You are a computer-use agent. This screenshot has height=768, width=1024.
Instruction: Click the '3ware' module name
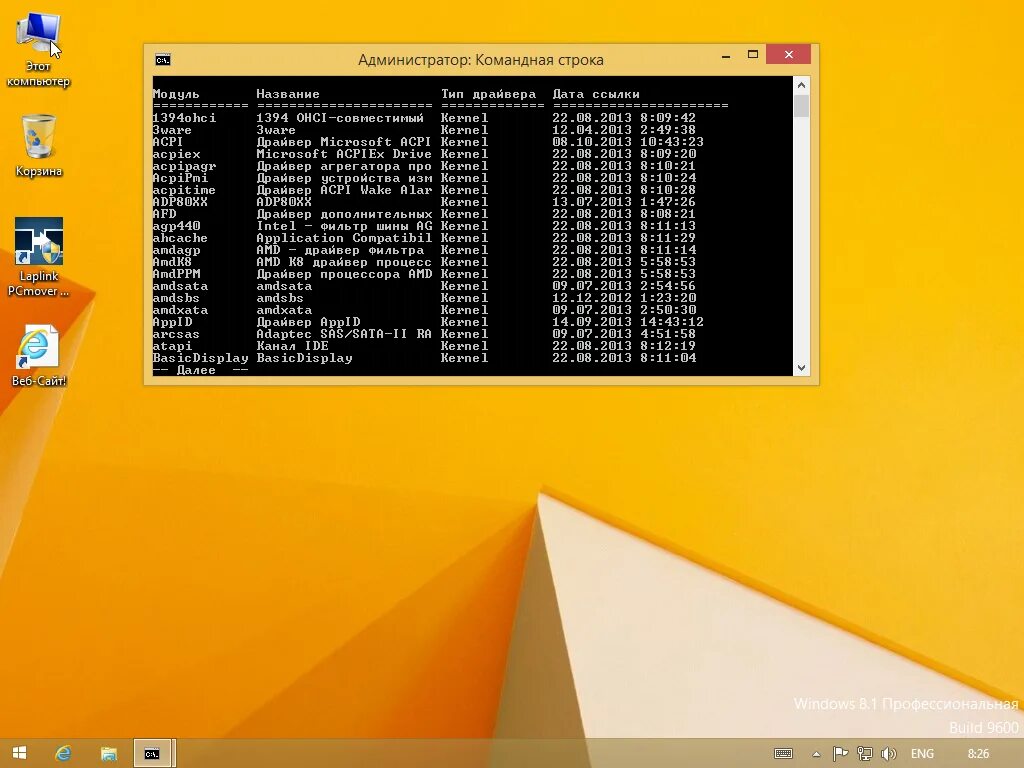(172, 130)
